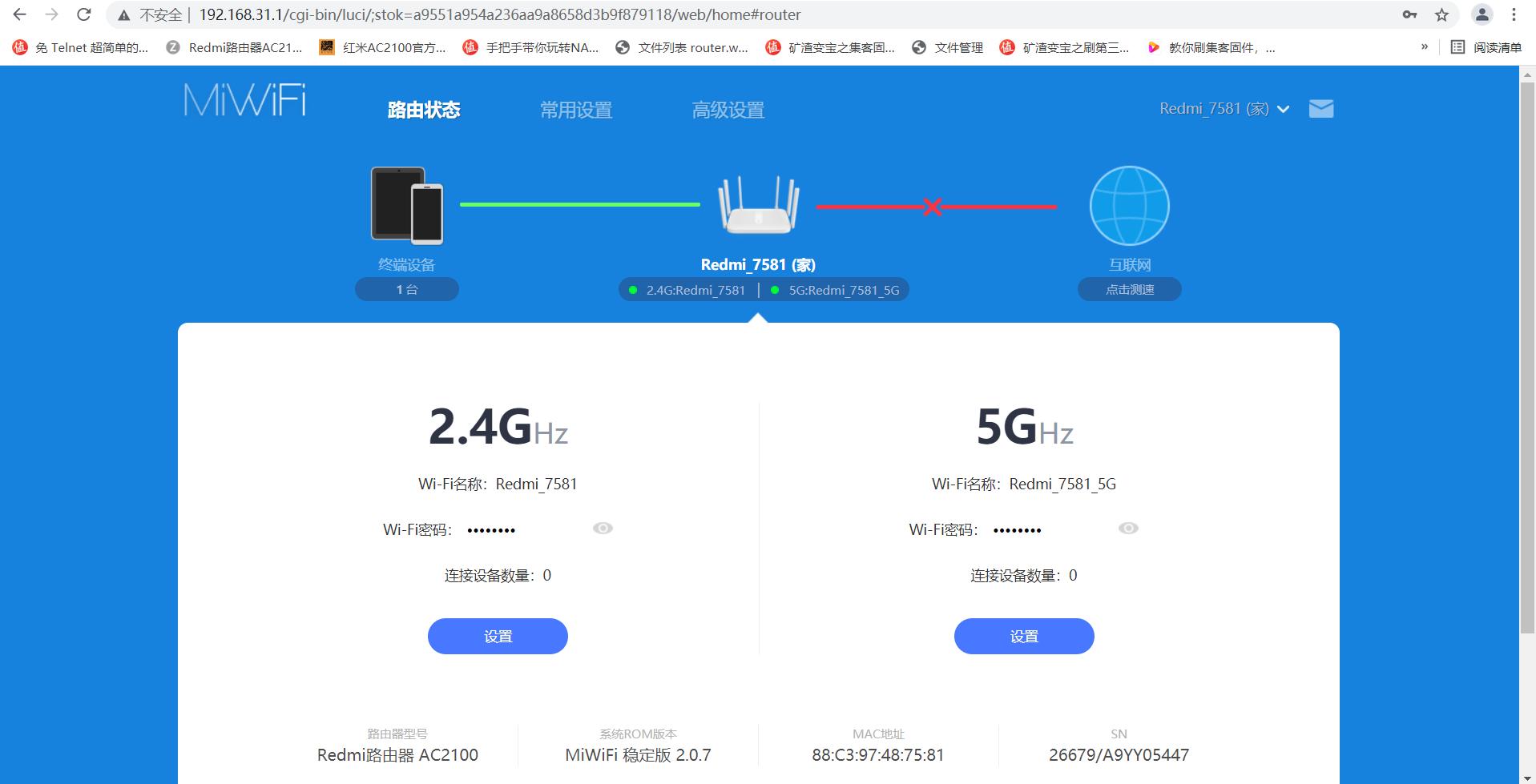Open the 高级设置 tab
The image size is (1536, 784).
pyautogui.click(x=728, y=110)
